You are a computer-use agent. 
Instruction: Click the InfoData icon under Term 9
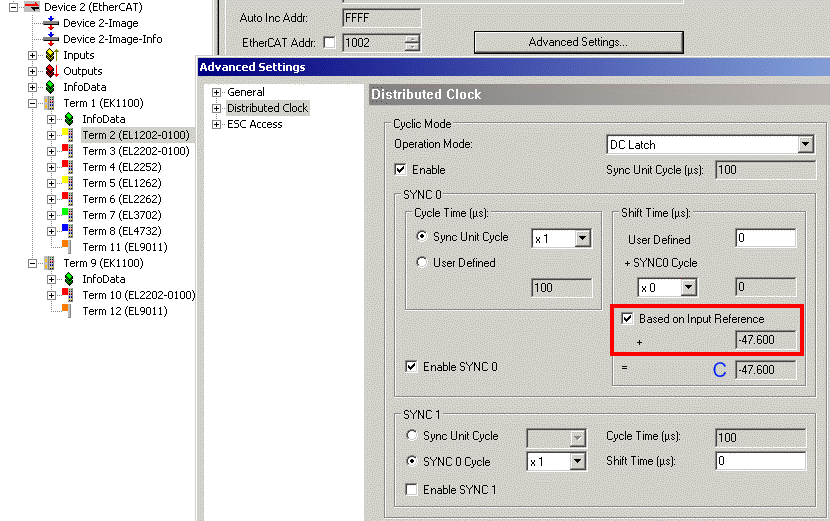(x=69, y=279)
